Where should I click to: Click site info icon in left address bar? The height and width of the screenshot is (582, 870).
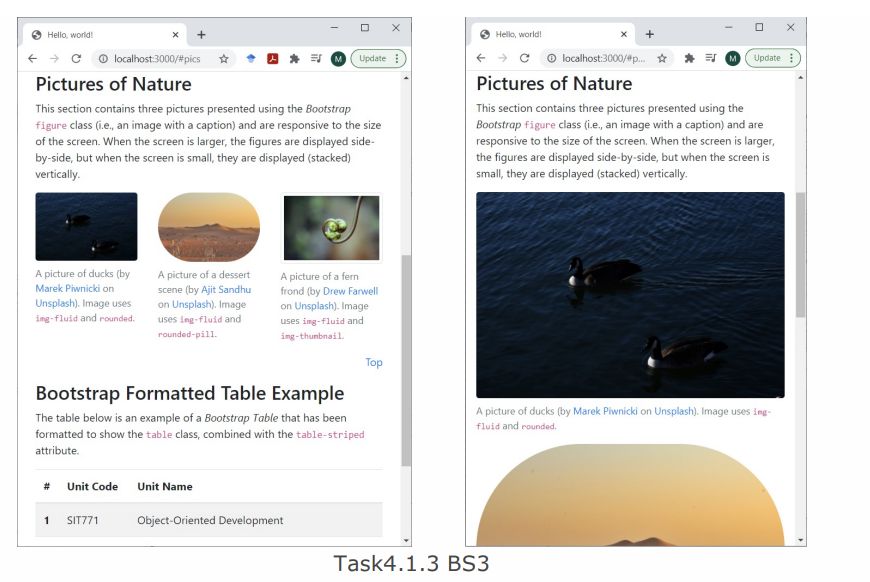click(103, 59)
